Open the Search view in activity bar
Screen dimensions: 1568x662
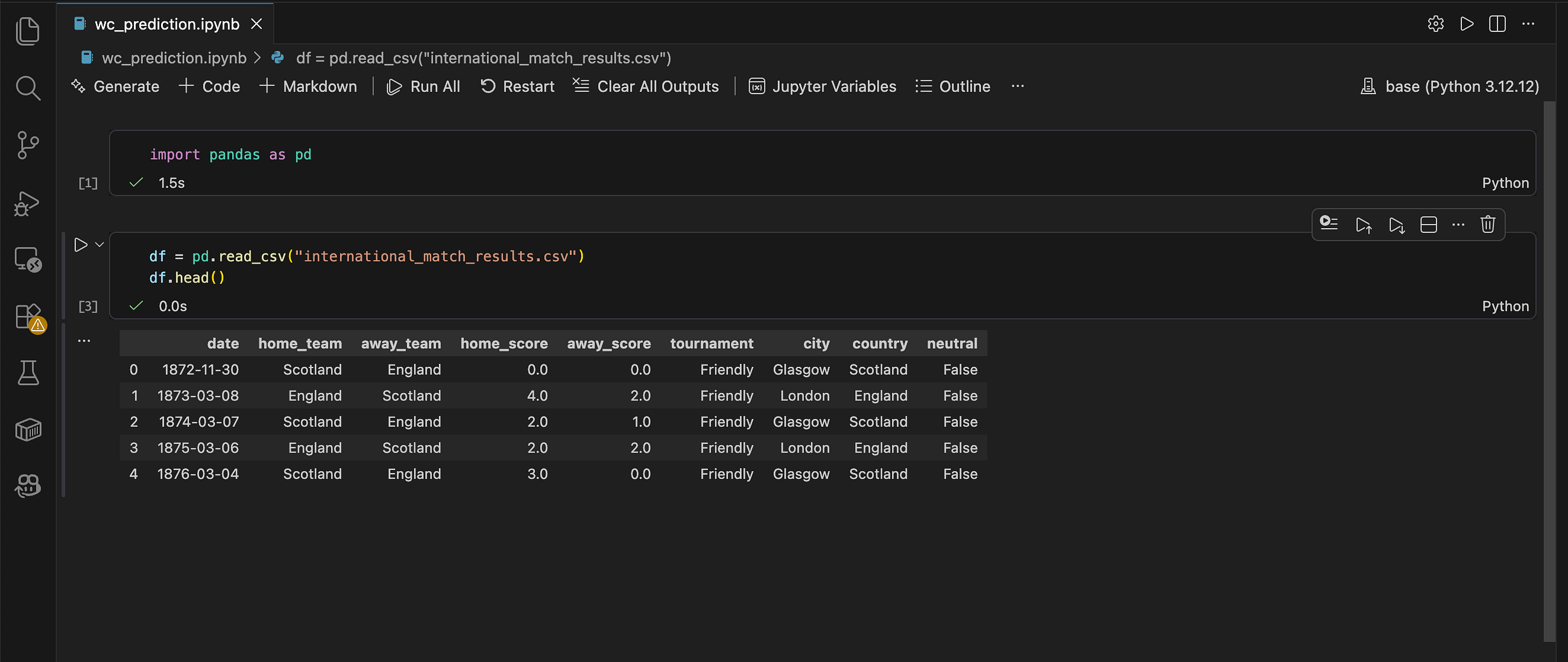27,88
